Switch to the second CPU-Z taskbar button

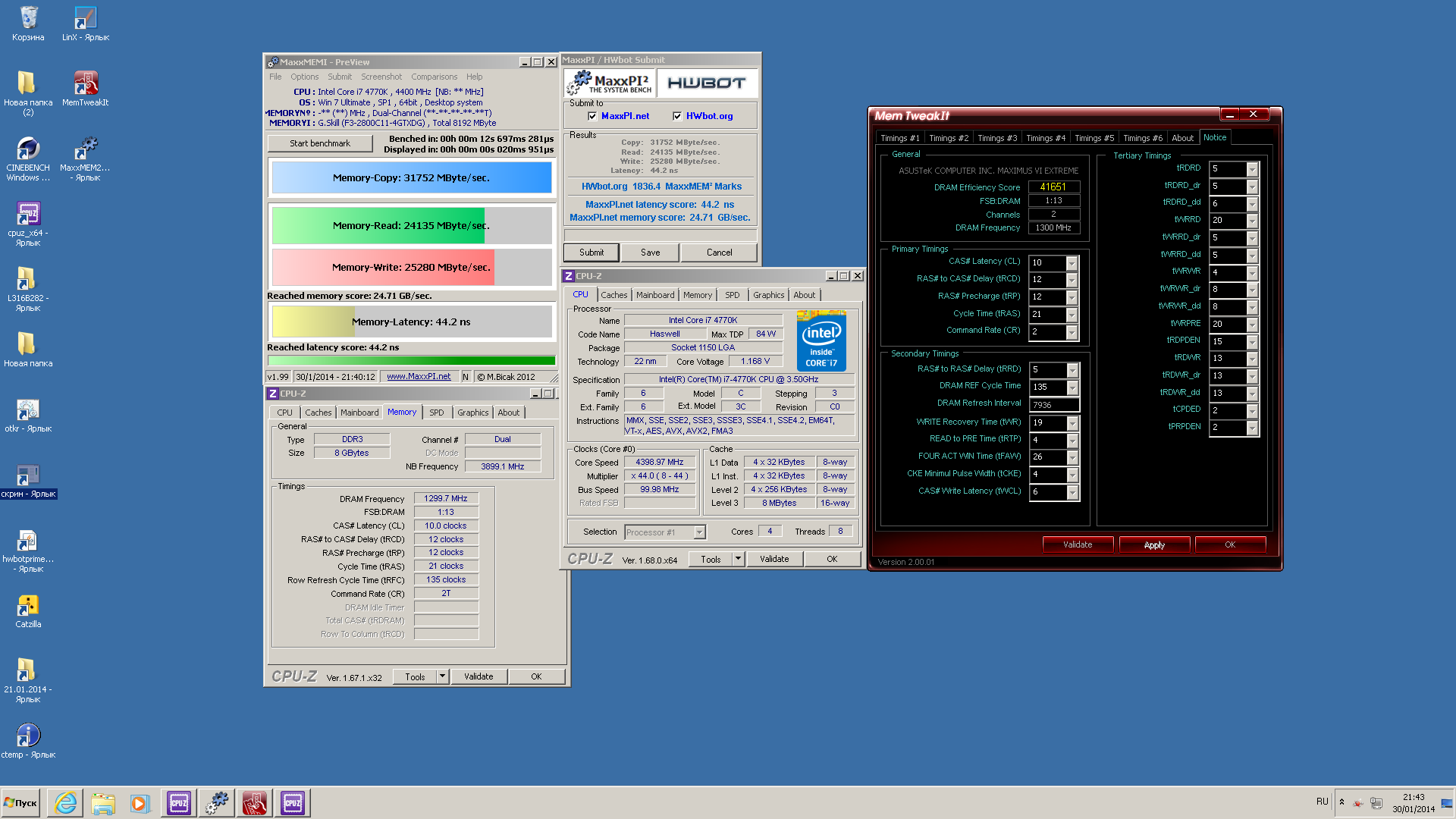click(293, 802)
